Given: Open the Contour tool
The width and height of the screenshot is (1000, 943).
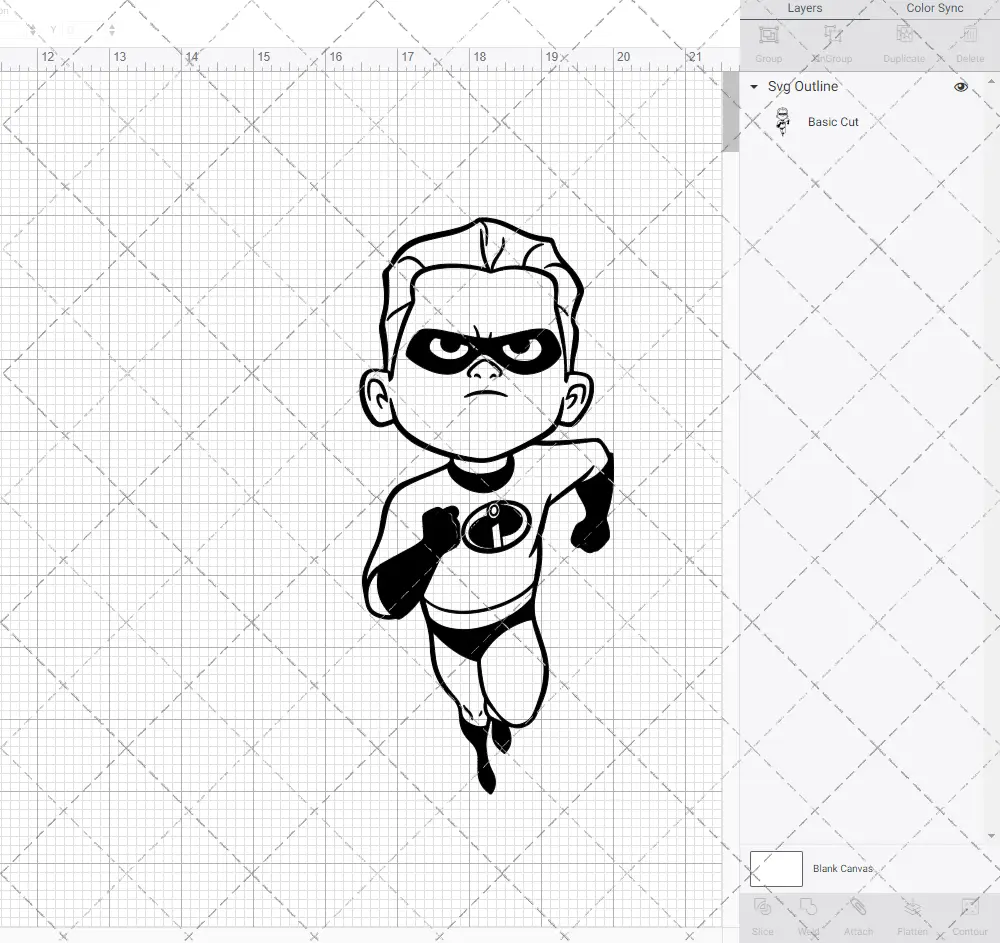Looking at the screenshot, I should (968, 915).
